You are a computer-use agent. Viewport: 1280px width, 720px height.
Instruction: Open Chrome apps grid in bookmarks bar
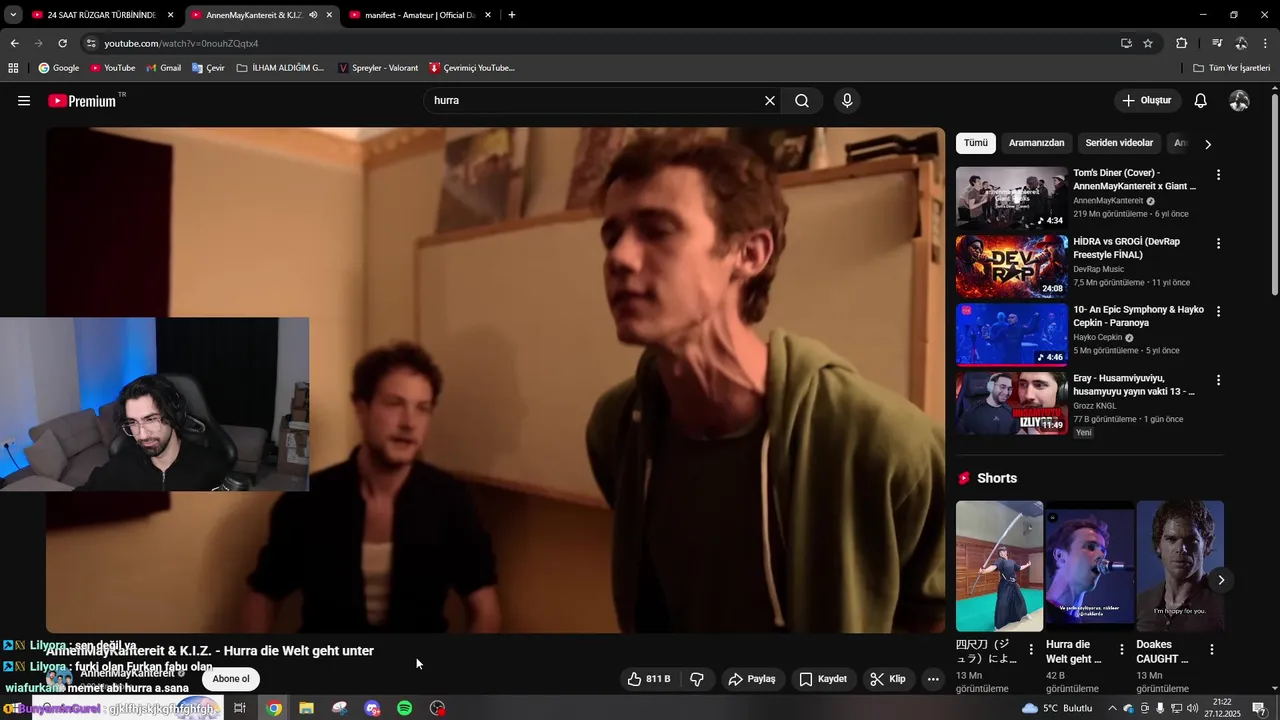pos(13,68)
